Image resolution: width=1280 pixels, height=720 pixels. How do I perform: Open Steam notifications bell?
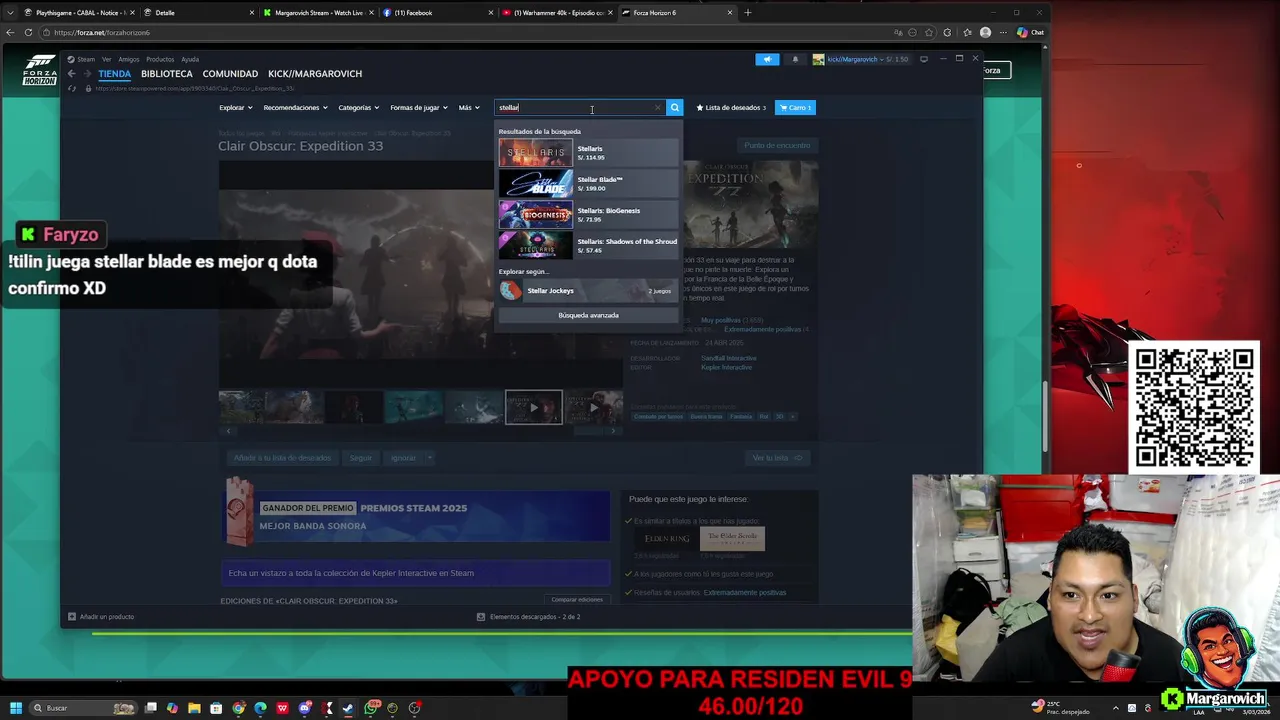point(795,59)
